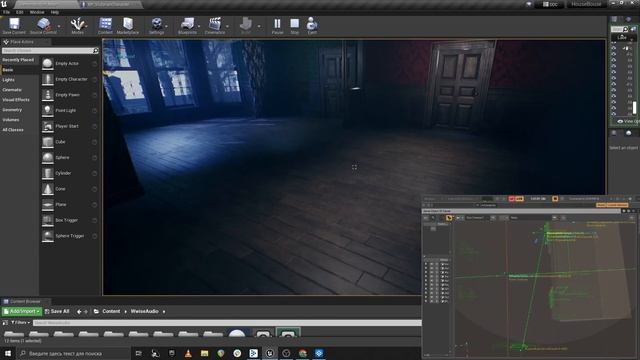Go back in Content Browser history
This screenshot has height=360, width=640.
tap(79, 311)
